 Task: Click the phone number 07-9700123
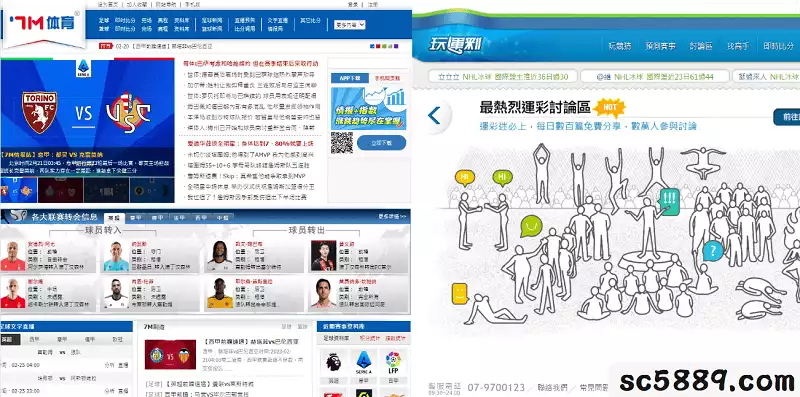(495, 388)
